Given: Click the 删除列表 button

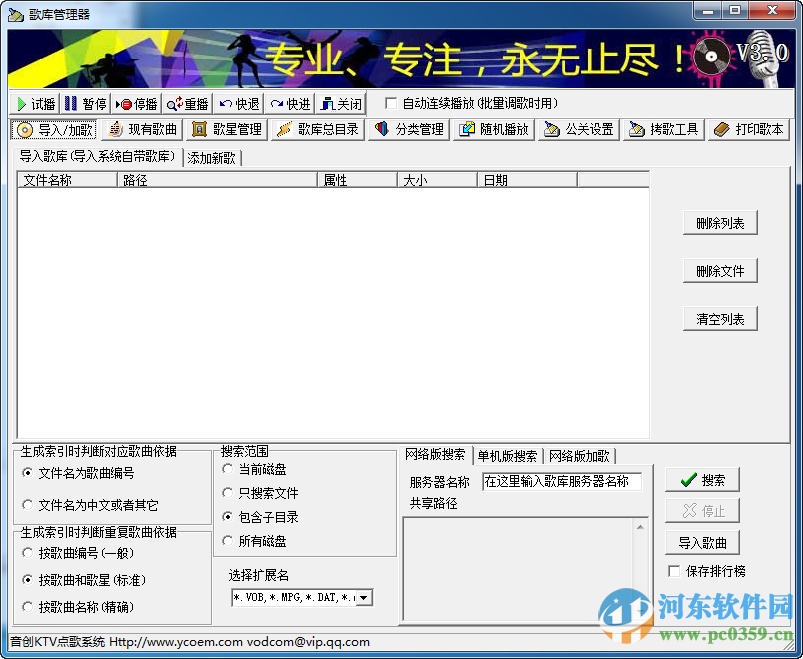Looking at the screenshot, I should (720, 223).
